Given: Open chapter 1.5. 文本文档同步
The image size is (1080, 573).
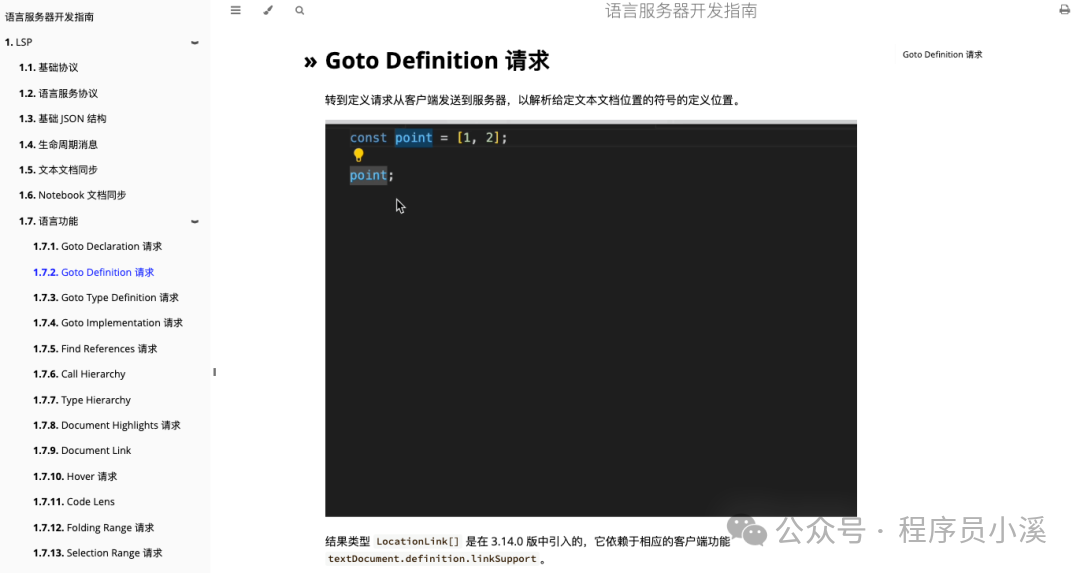Looking at the screenshot, I should [x=59, y=169].
